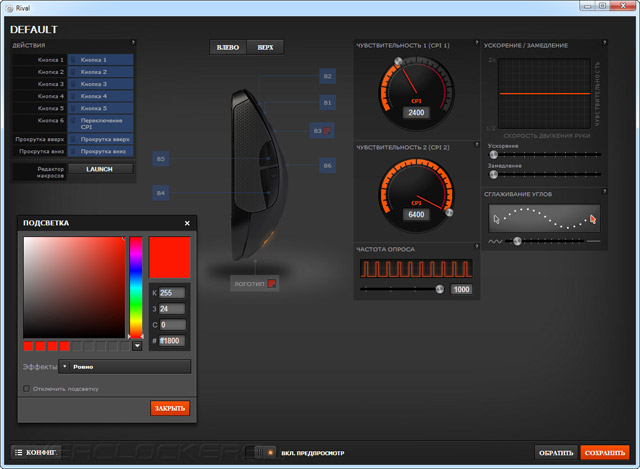
Task: Click polling rate waveform display
Action: pyautogui.click(x=416, y=269)
